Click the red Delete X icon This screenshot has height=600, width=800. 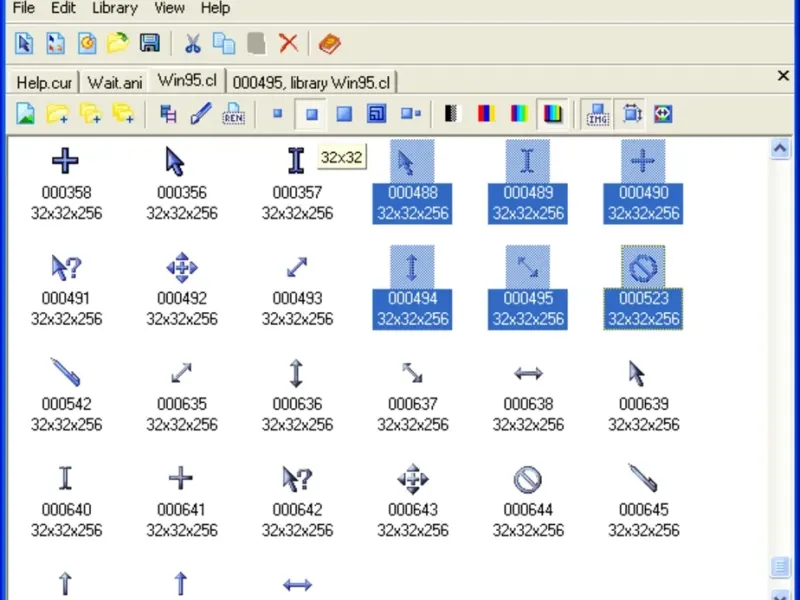288,43
